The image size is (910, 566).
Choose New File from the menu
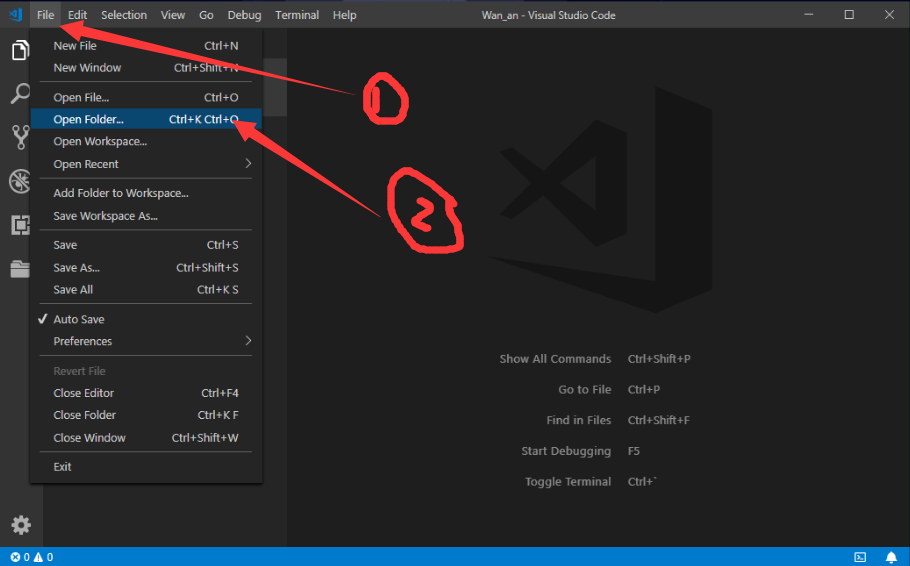coord(146,46)
